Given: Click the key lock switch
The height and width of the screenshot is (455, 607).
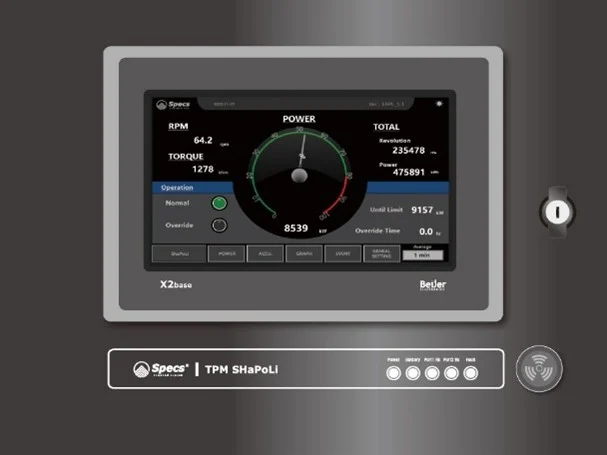Looking at the screenshot, I should coord(557,210).
